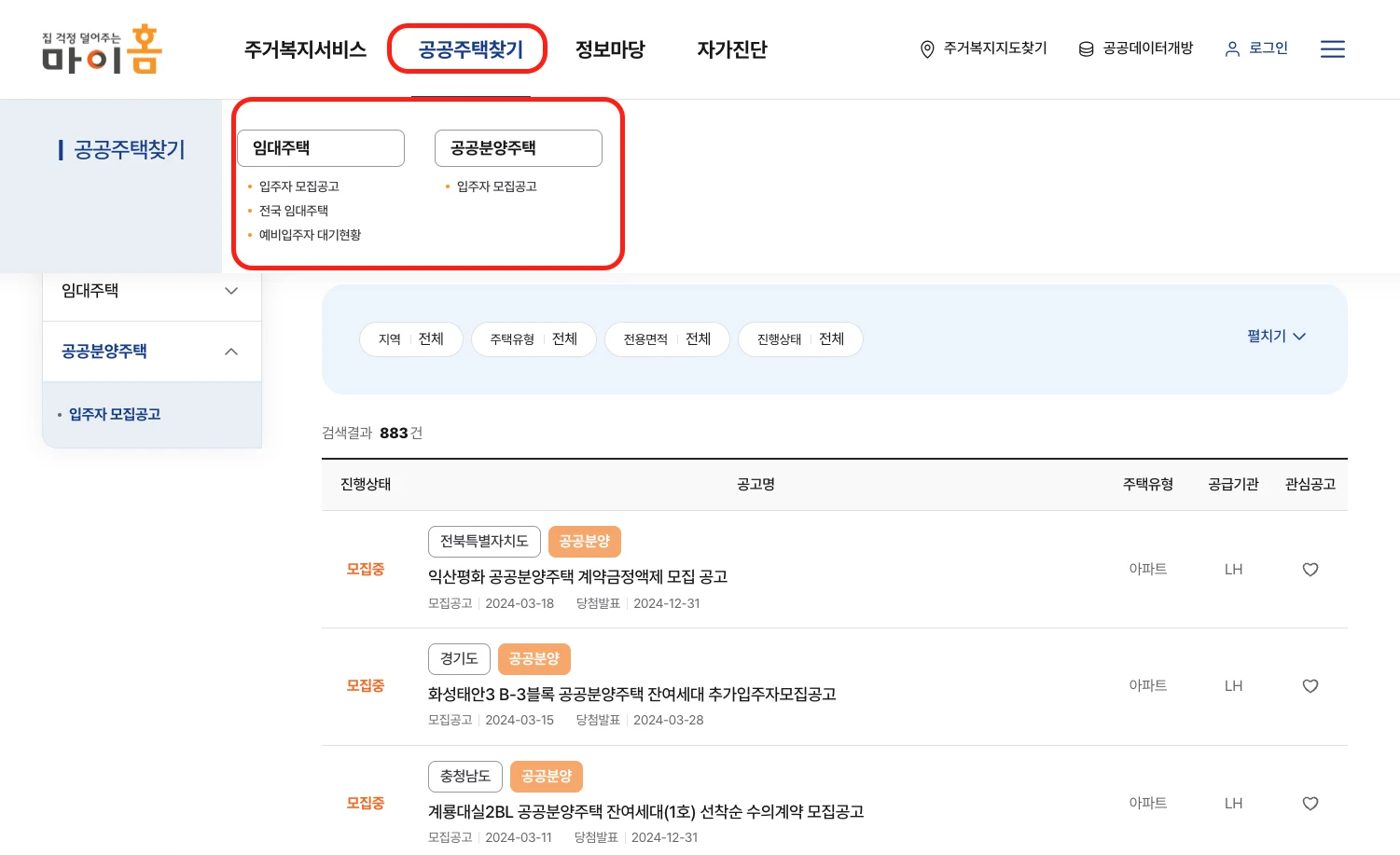Screen dimensions: 1400x855
Task: Click the 공공데이터개방 database icon
Action: click(1086, 49)
